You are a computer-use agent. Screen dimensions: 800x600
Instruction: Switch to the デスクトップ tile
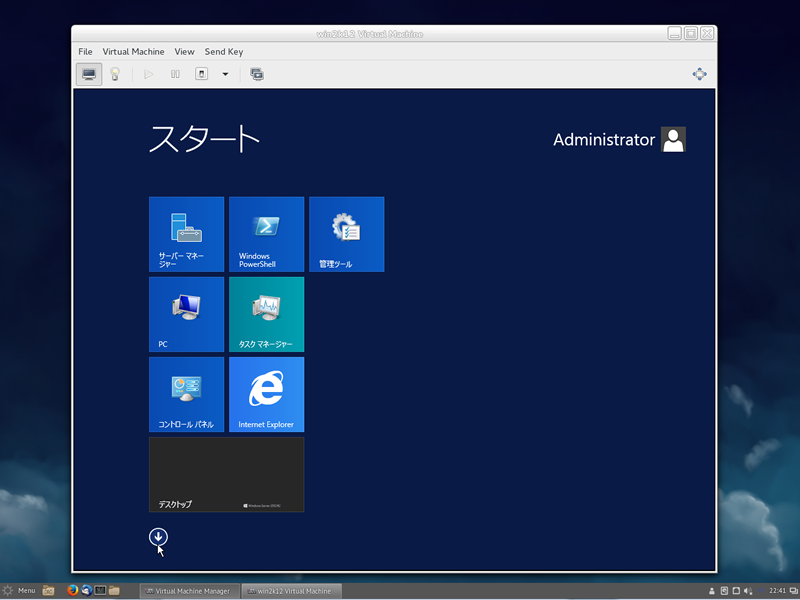pos(227,474)
